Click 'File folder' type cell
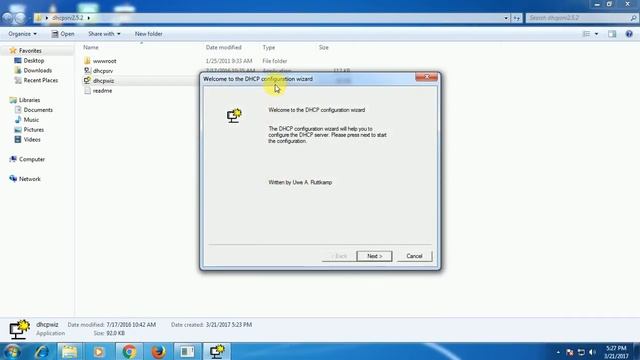Viewport: 640px width, 360px height. click(275, 61)
